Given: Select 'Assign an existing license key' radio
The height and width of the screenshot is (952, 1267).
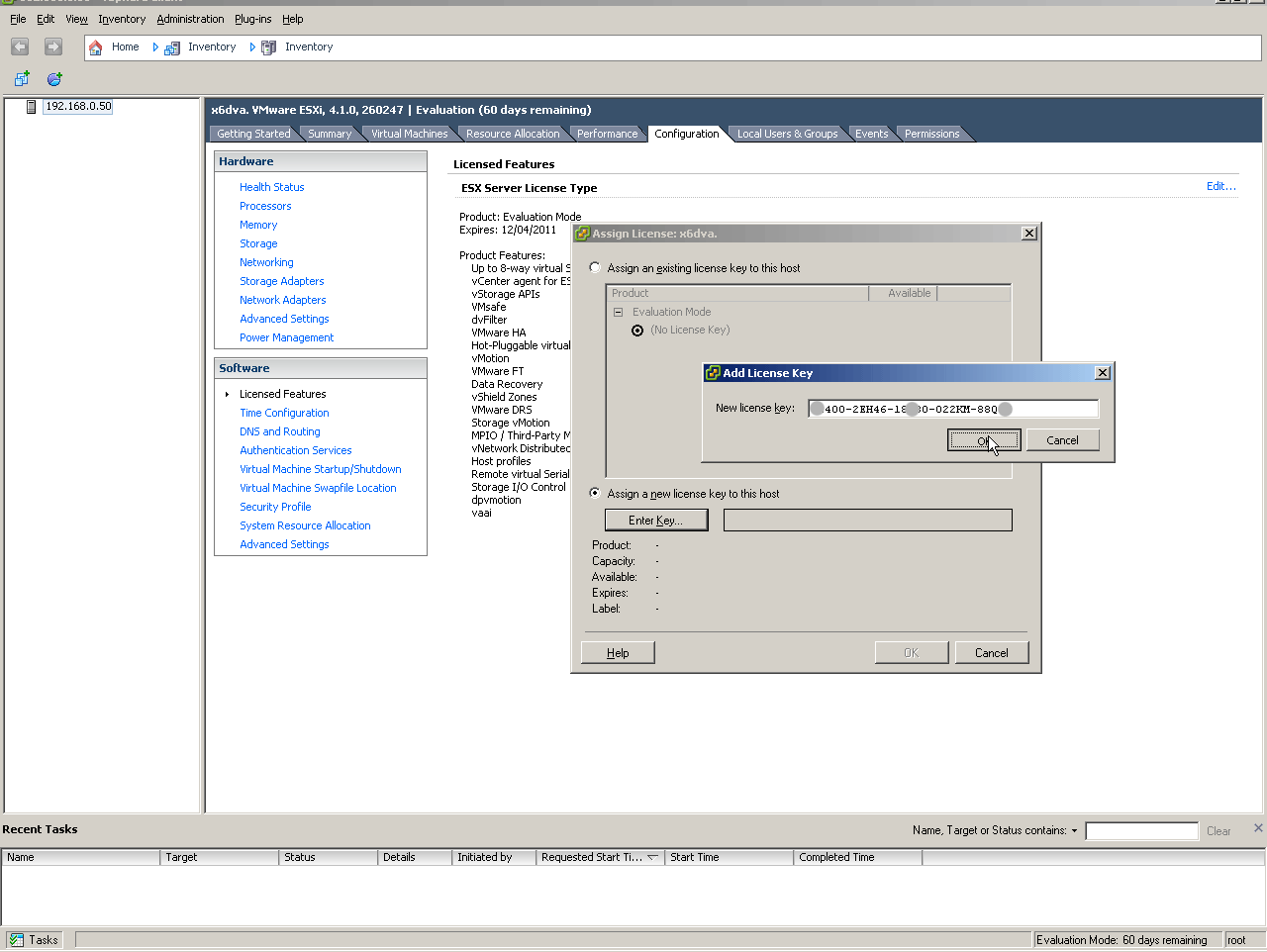Looking at the screenshot, I should point(595,268).
